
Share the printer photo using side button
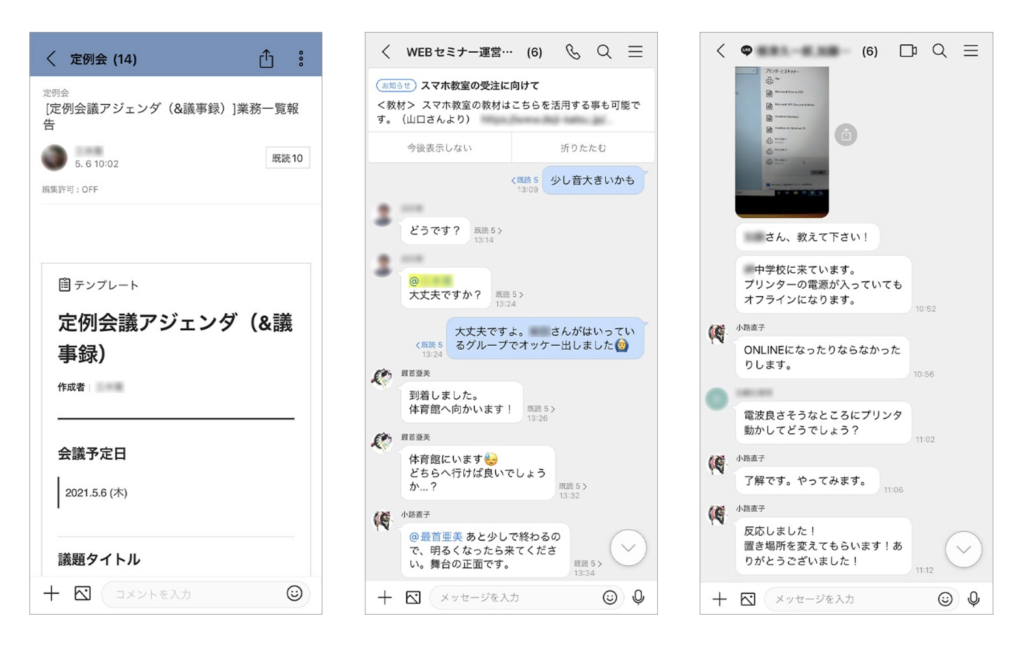(846, 134)
